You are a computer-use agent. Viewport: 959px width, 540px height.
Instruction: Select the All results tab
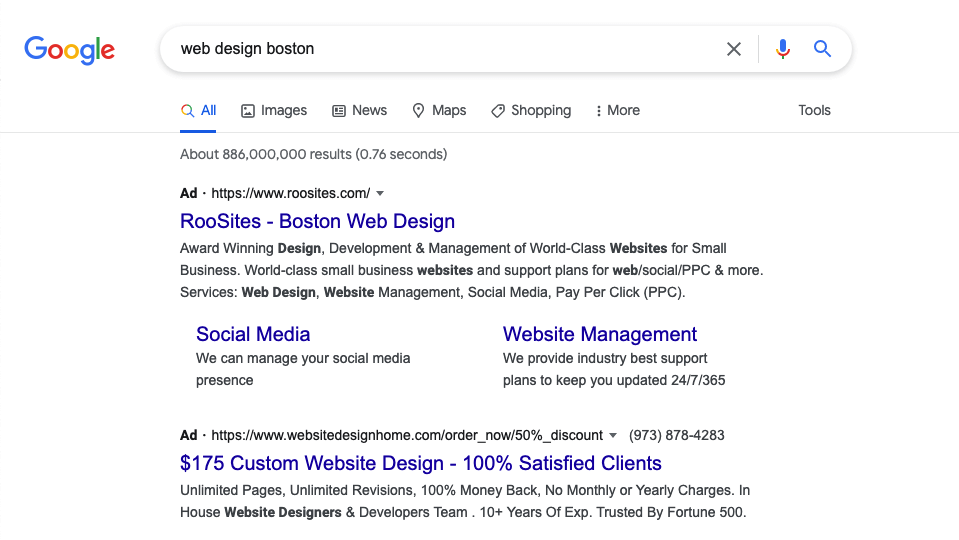click(x=198, y=111)
